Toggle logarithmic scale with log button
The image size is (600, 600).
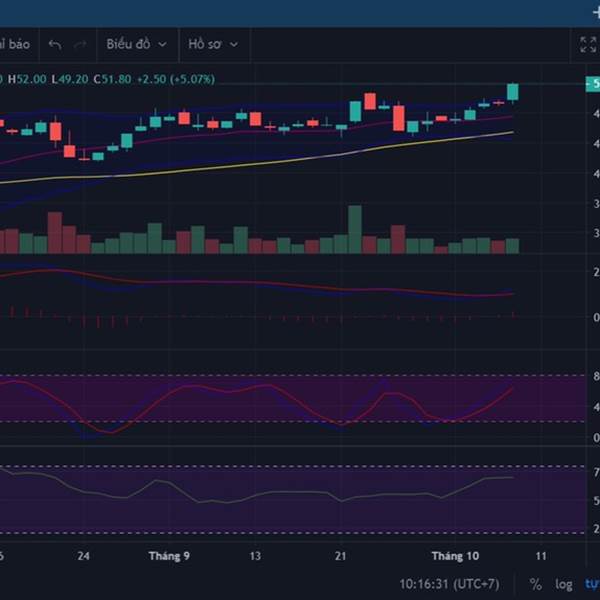[x=564, y=584]
